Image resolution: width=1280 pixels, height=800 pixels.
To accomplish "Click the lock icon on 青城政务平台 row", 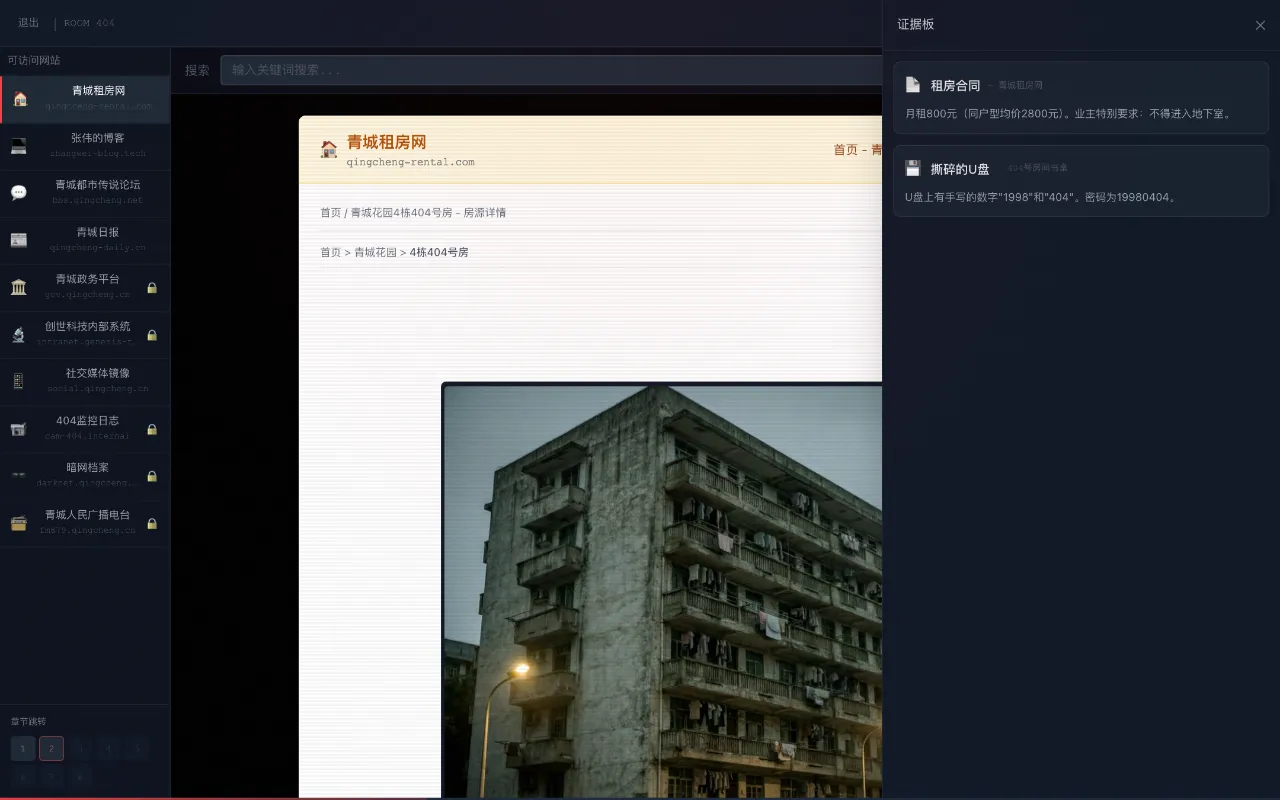I will pos(152,288).
